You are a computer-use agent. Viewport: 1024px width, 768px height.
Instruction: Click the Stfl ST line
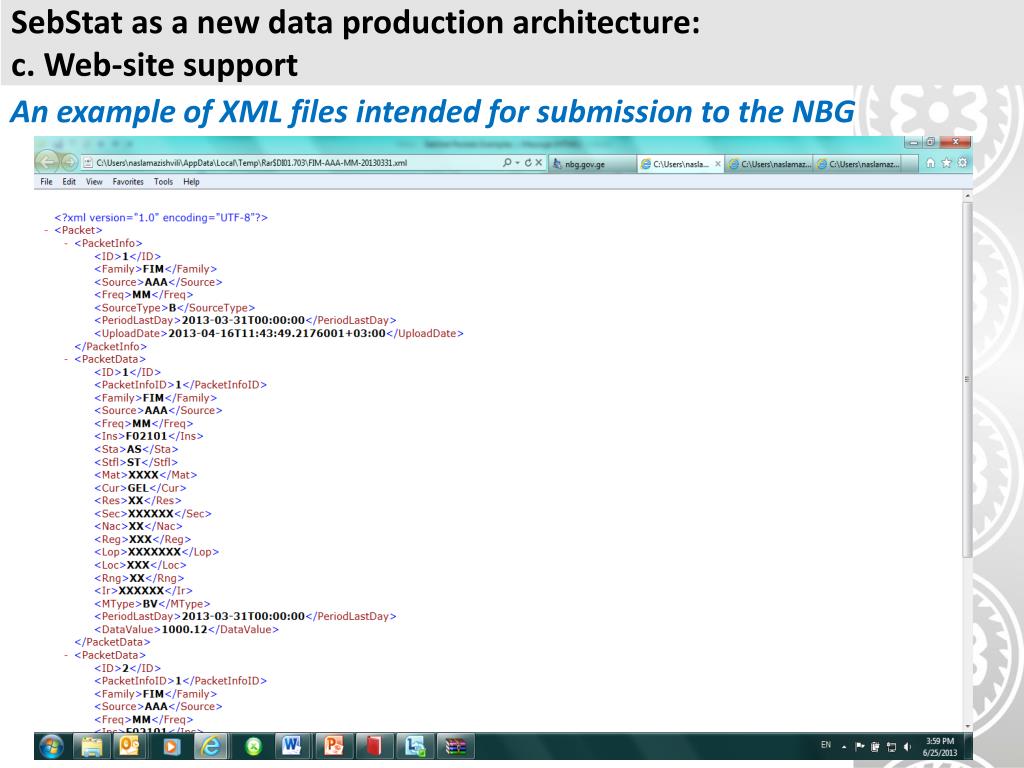click(x=136, y=462)
